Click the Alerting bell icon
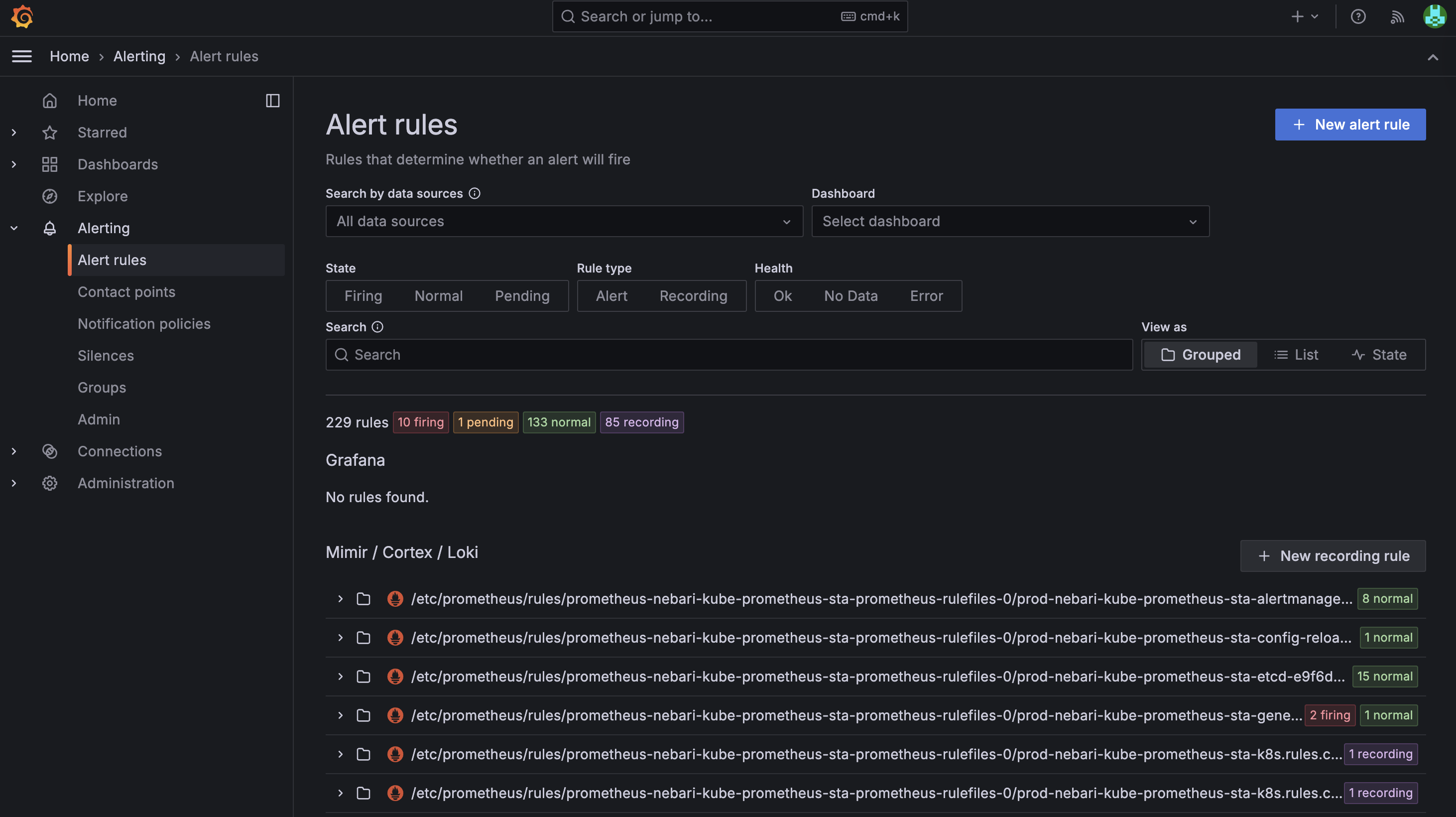 click(50, 228)
